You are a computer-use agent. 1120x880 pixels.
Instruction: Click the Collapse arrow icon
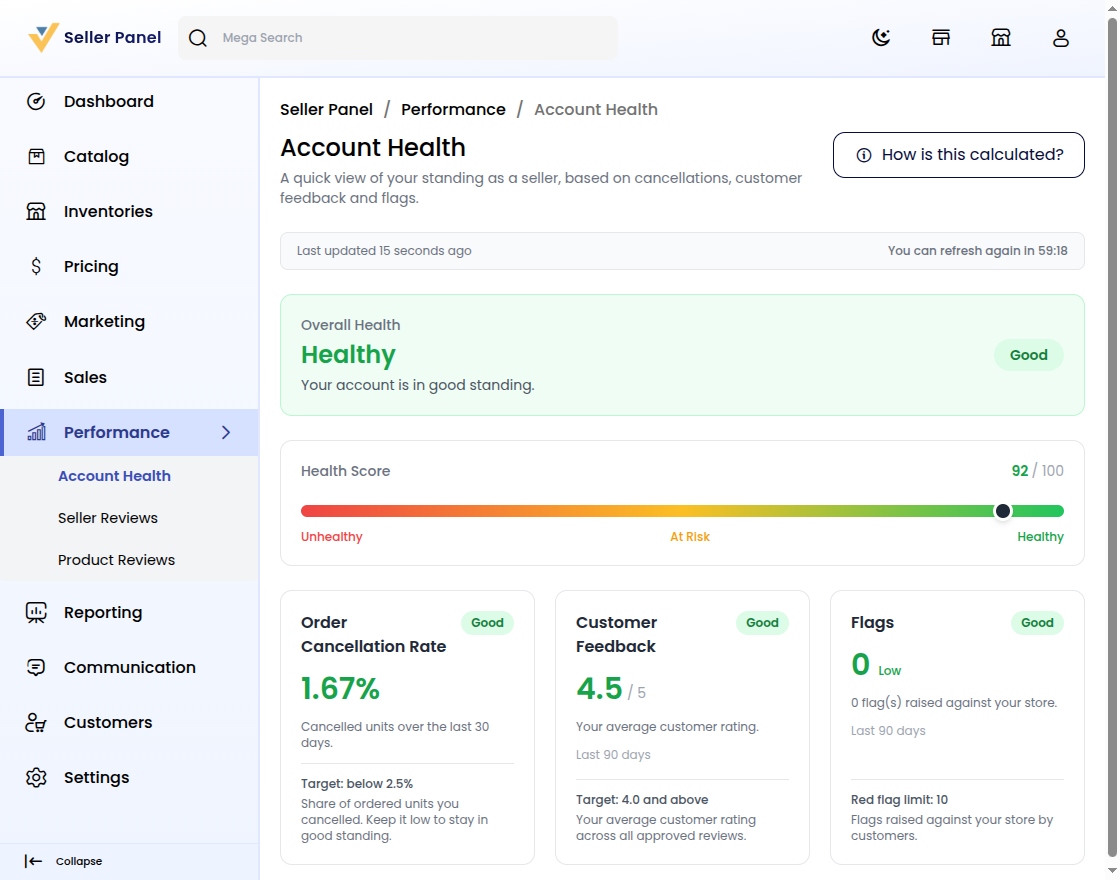point(33,861)
